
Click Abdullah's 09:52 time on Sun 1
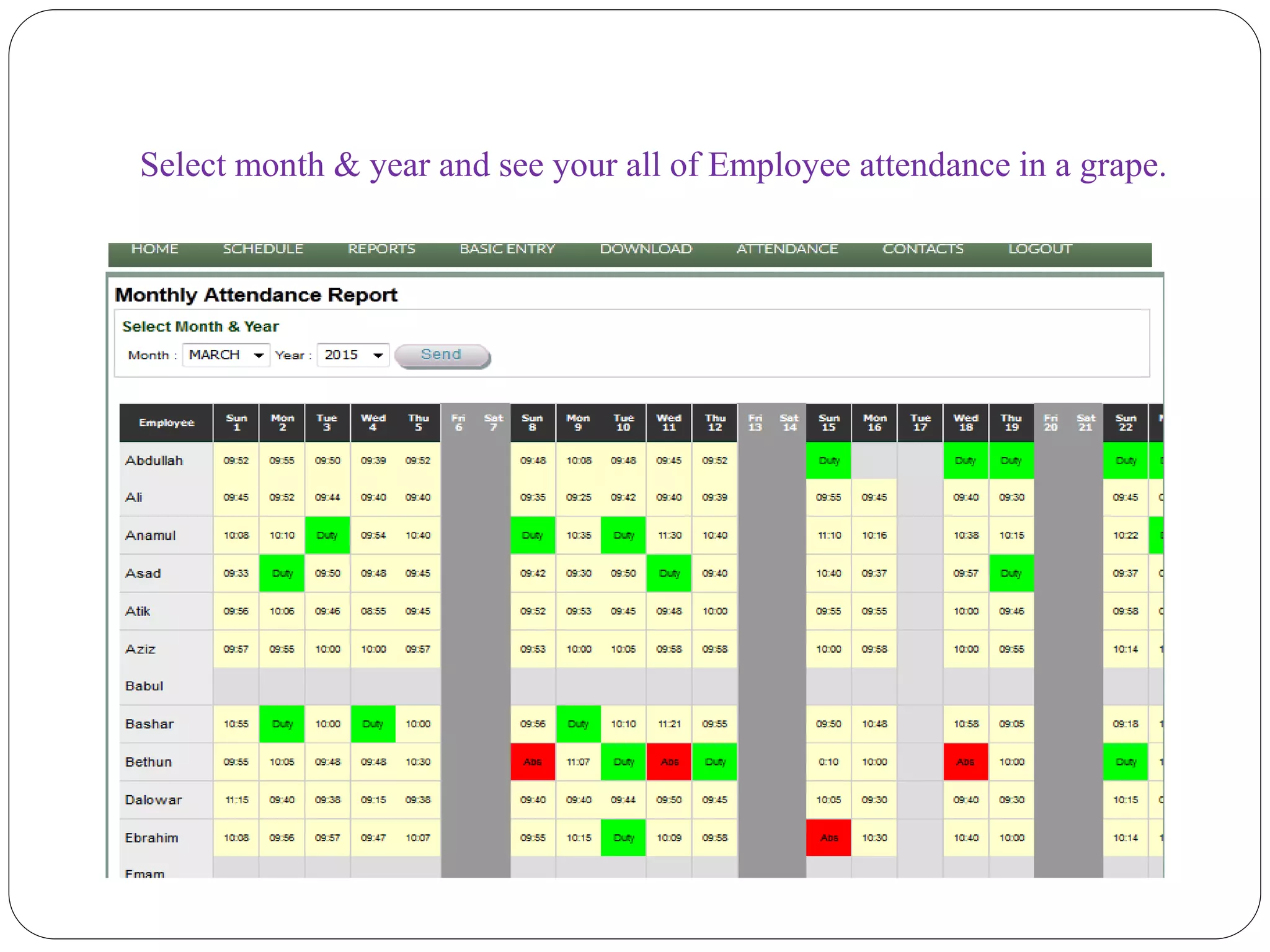236,461
